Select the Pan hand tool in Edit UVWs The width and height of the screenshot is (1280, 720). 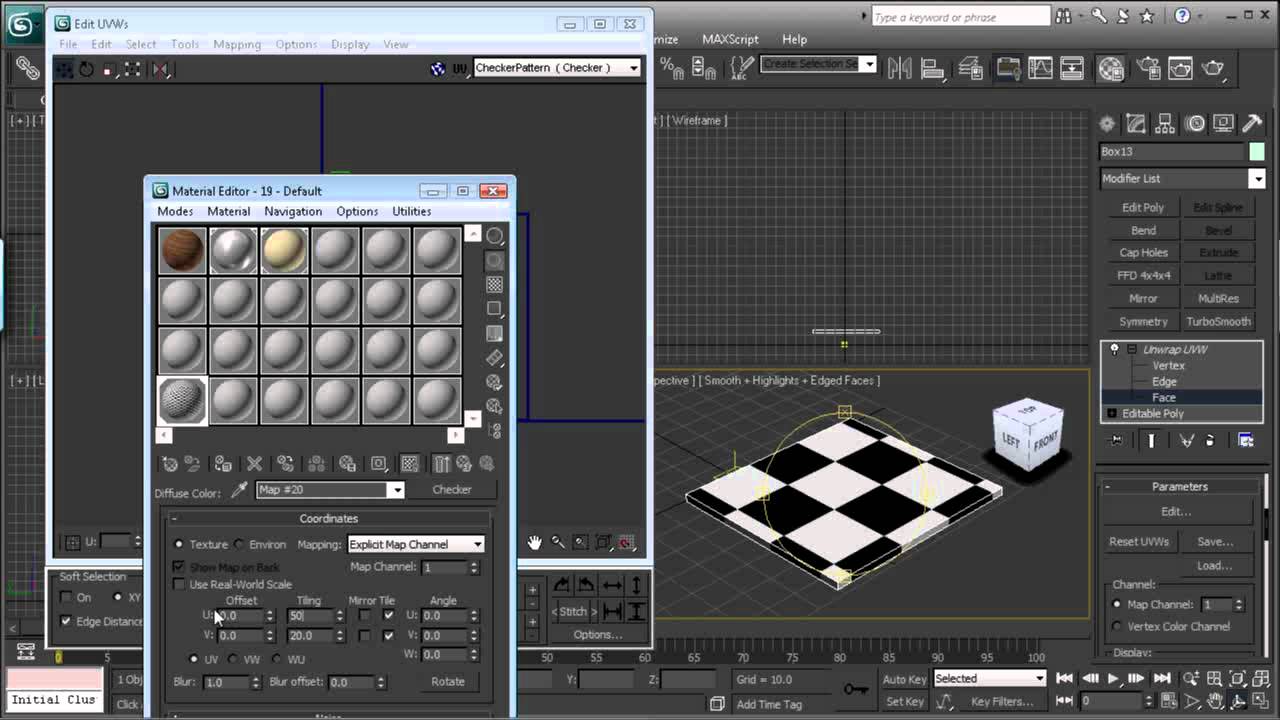(534, 542)
